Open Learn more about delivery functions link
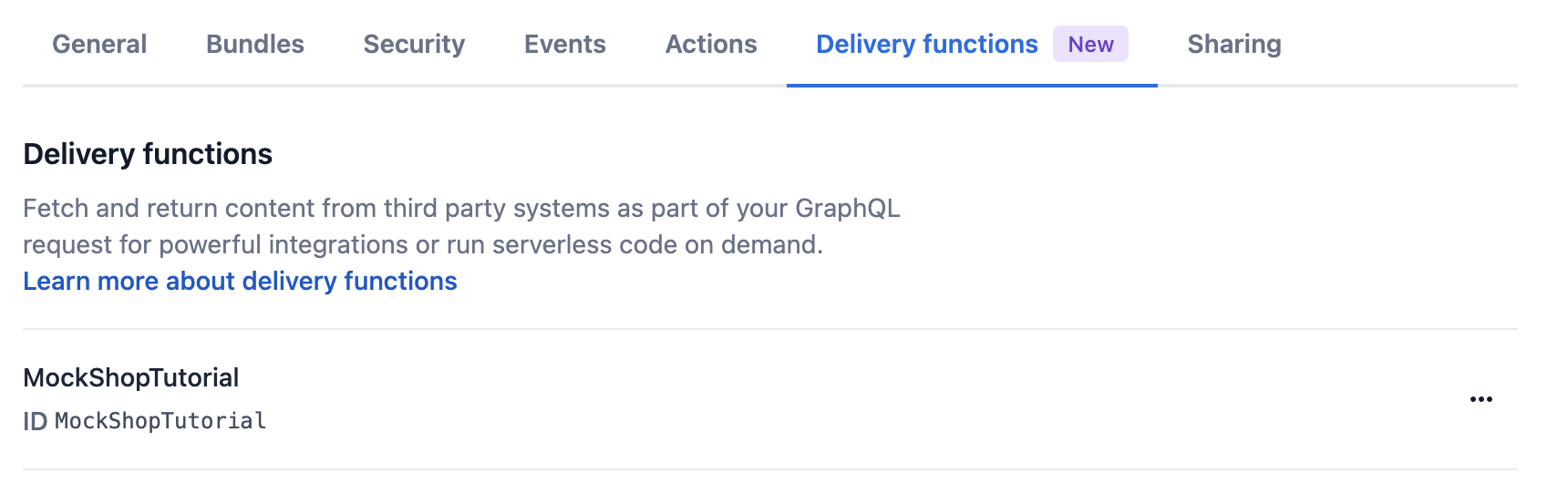 tap(240, 281)
